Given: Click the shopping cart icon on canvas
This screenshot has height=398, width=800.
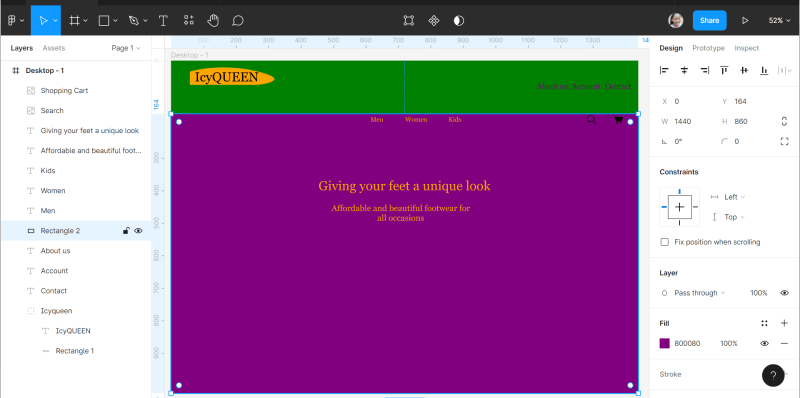Looking at the screenshot, I should 618,119.
